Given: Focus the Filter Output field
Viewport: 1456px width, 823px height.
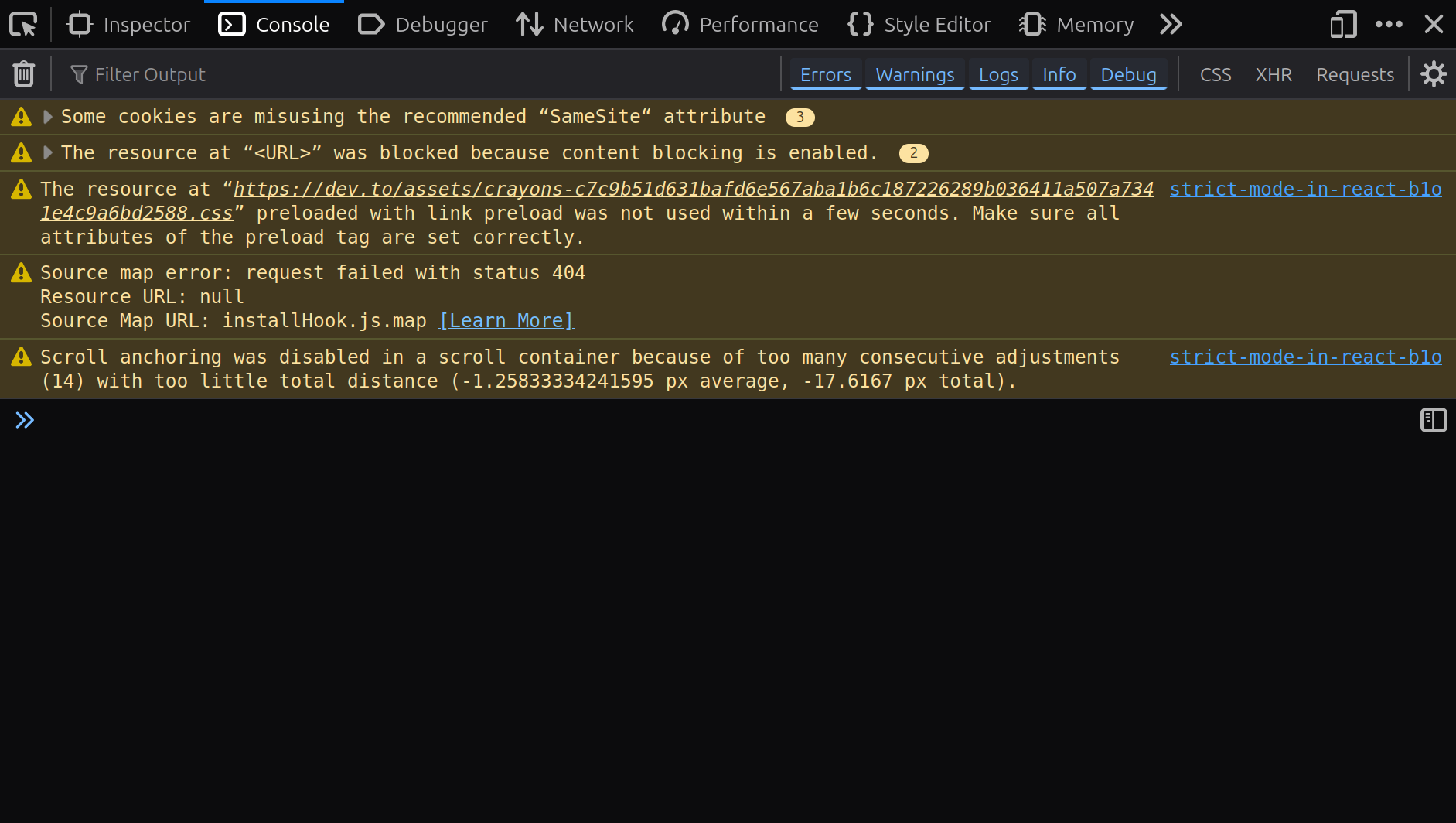Looking at the screenshot, I should click(418, 74).
